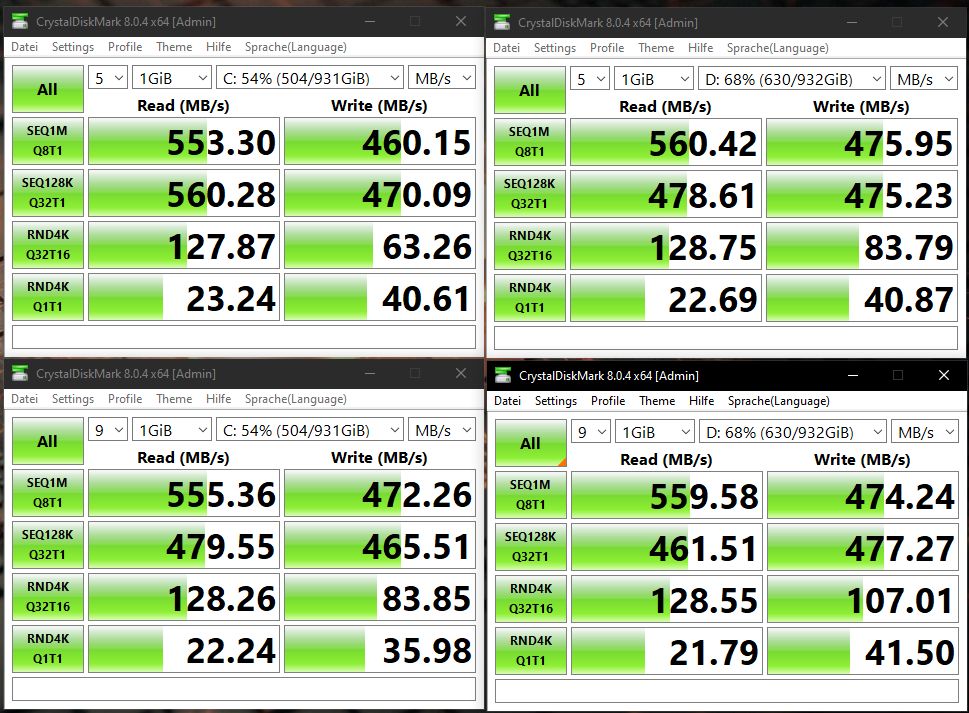
Task: Run RND4K Q1T1 test in 9-run C: window
Action: click(x=48, y=649)
